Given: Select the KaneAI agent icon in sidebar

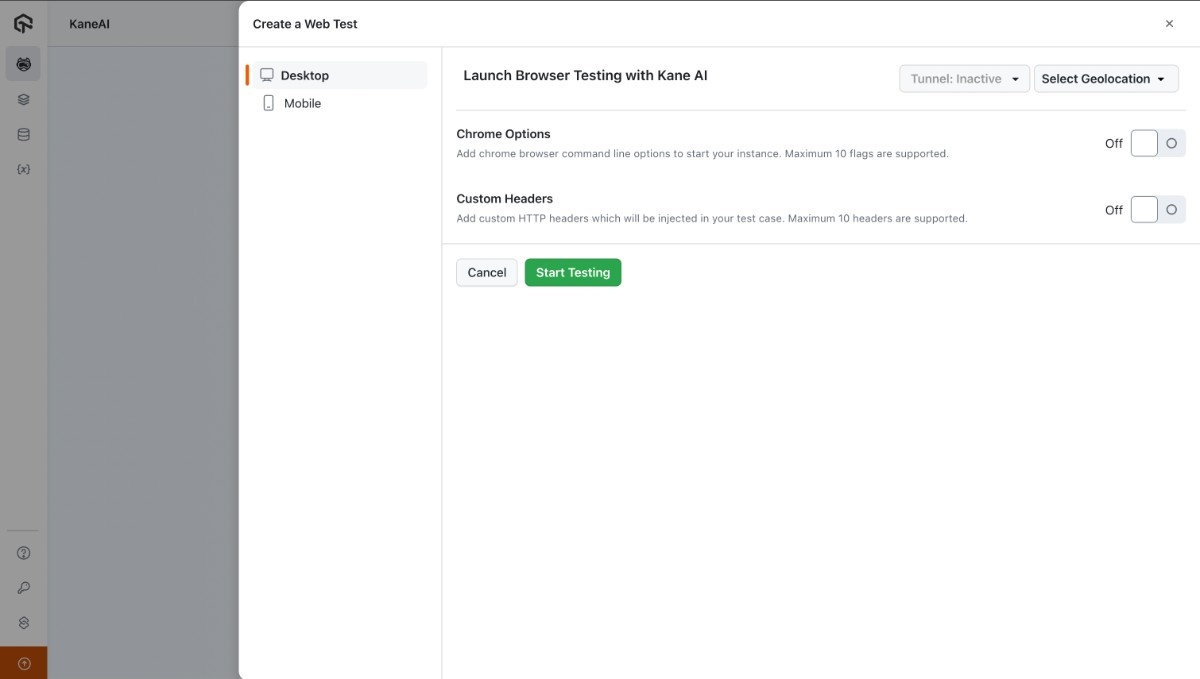Looking at the screenshot, I should (x=22, y=63).
